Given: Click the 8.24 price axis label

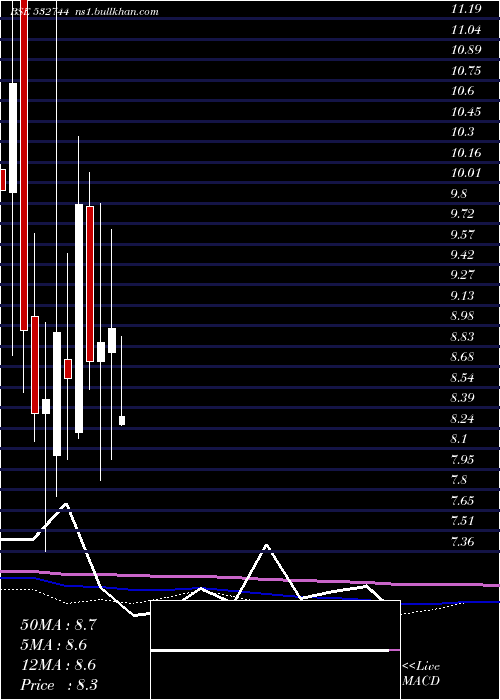Looking at the screenshot, I should click(x=462, y=418).
